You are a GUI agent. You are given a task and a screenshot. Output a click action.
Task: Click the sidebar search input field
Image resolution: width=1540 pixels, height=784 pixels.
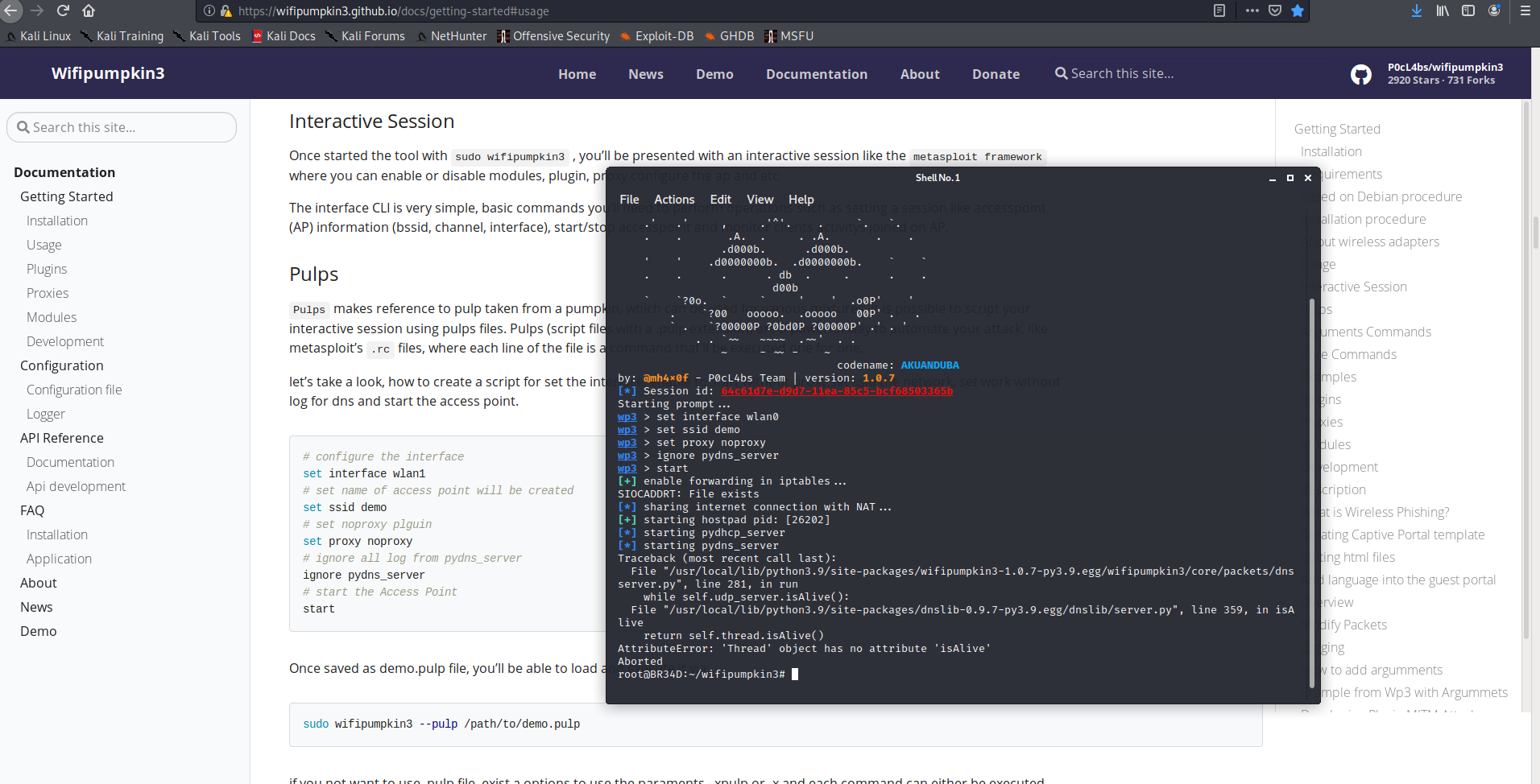122,127
